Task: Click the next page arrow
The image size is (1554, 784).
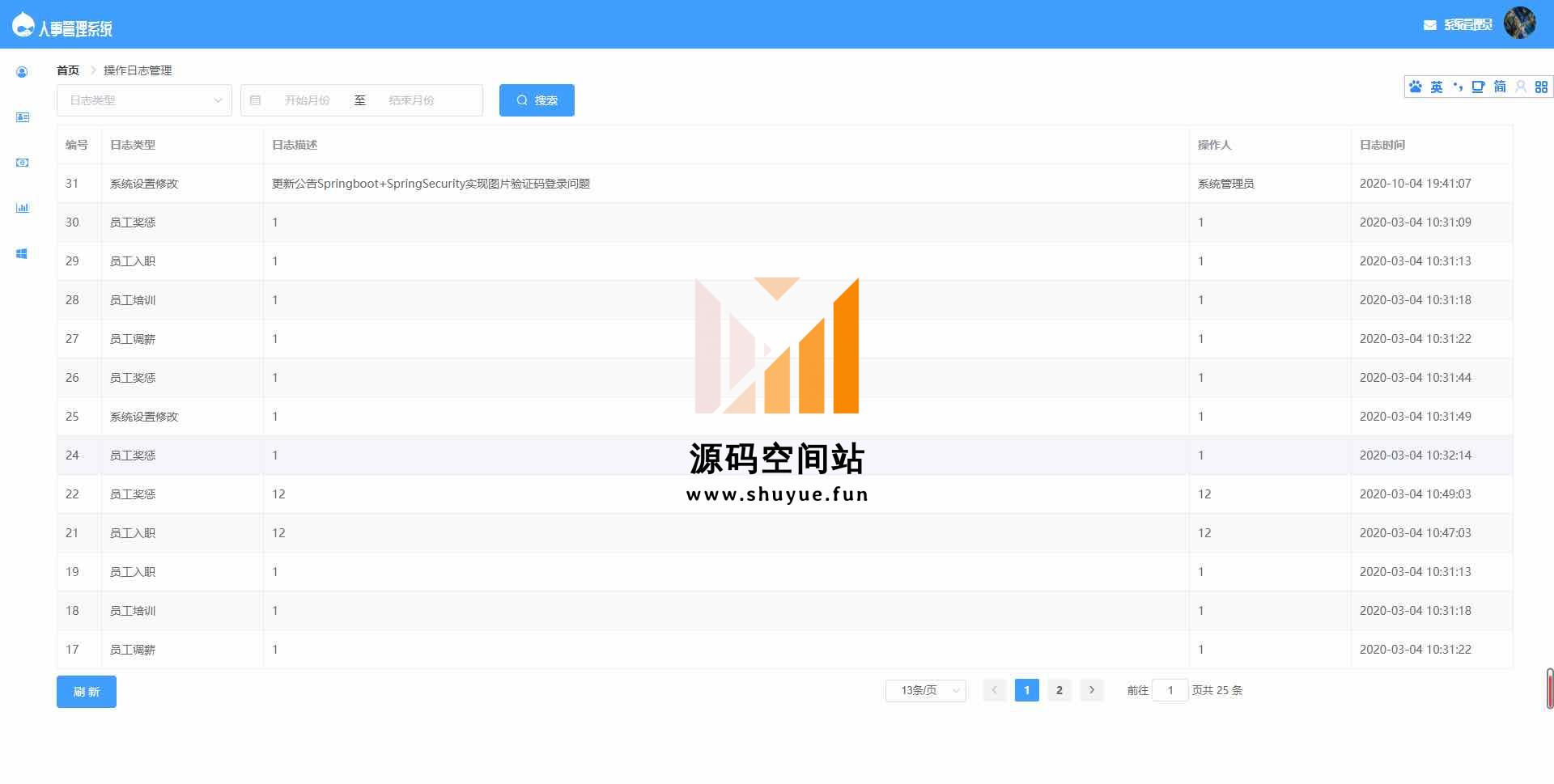Action: point(1092,690)
